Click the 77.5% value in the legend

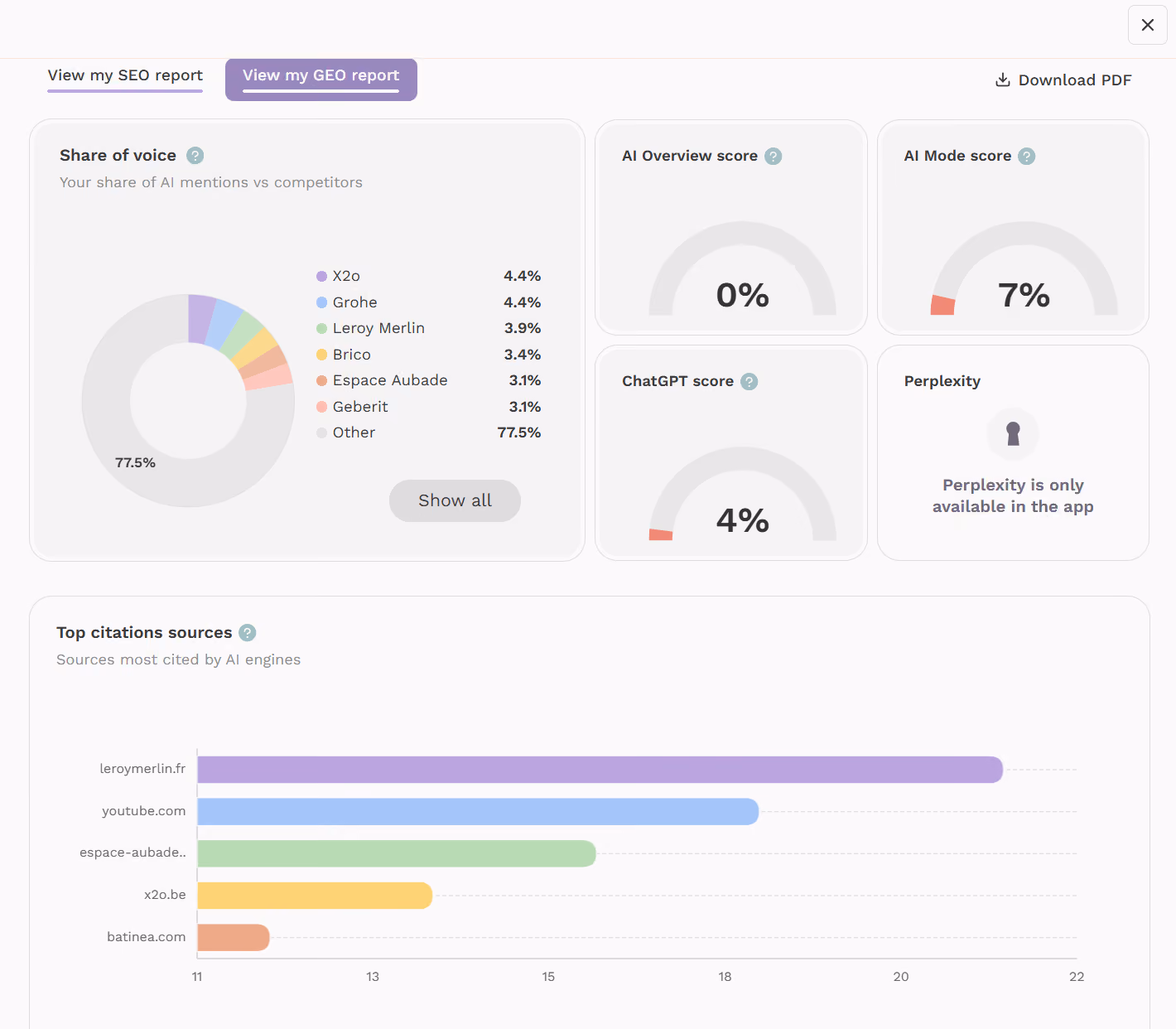point(519,432)
